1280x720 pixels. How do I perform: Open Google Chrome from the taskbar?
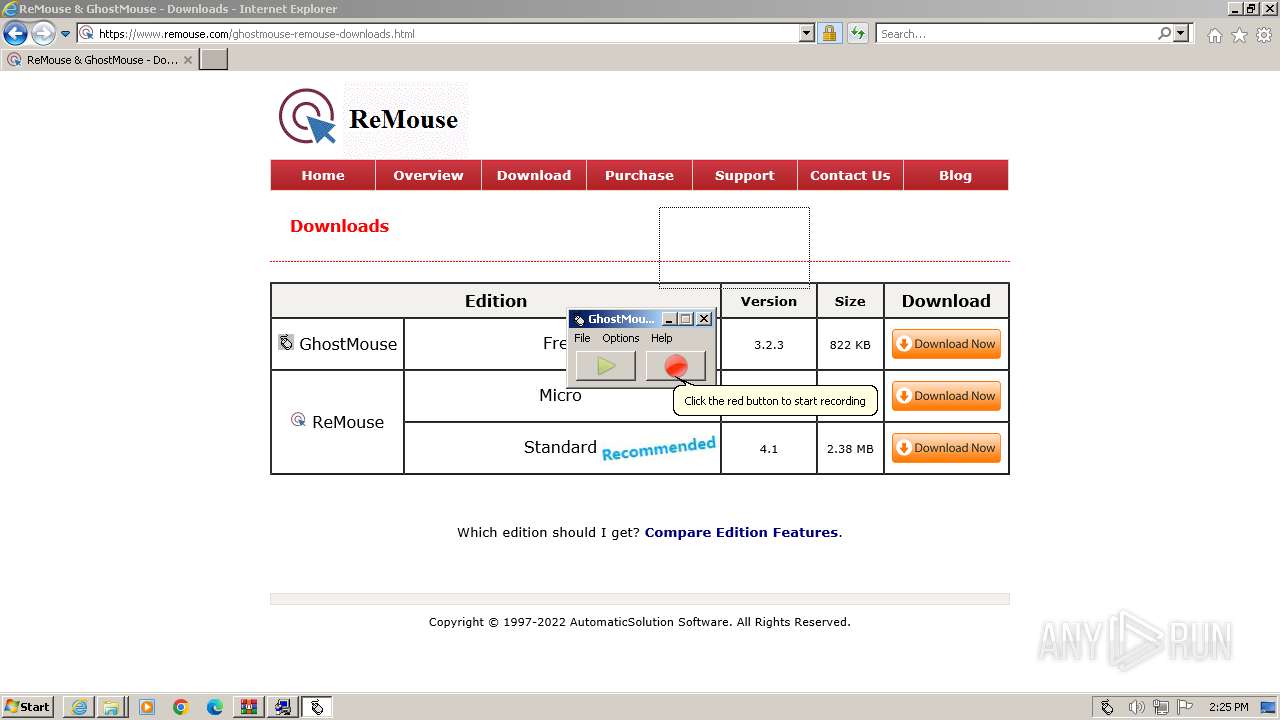[x=181, y=707]
